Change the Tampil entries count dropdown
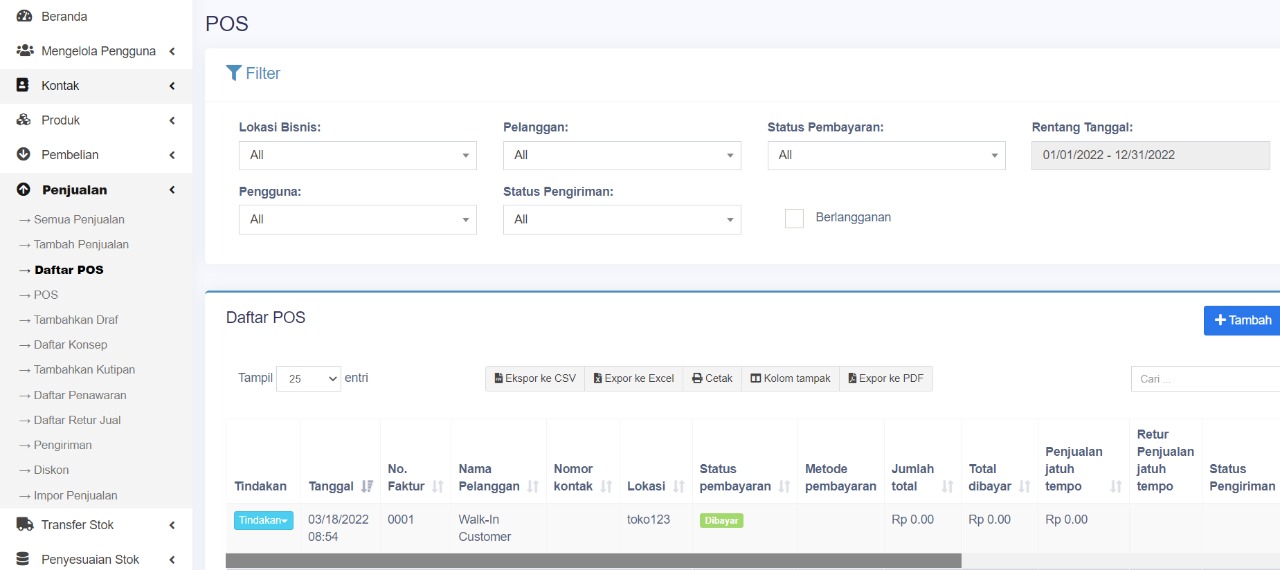This screenshot has width=1280, height=570. 308,379
